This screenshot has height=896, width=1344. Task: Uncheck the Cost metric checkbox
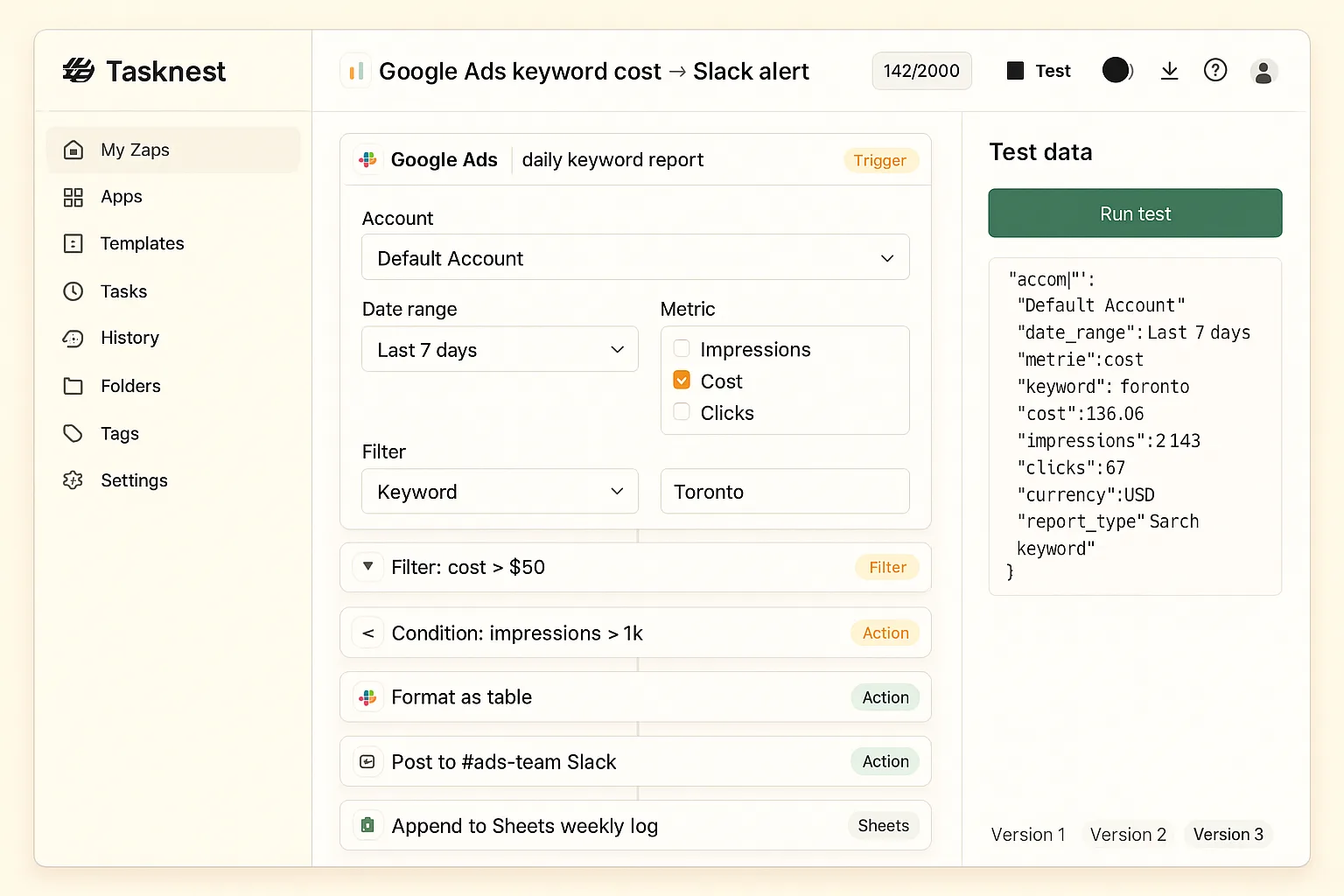pyautogui.click(x=682, y=381)
